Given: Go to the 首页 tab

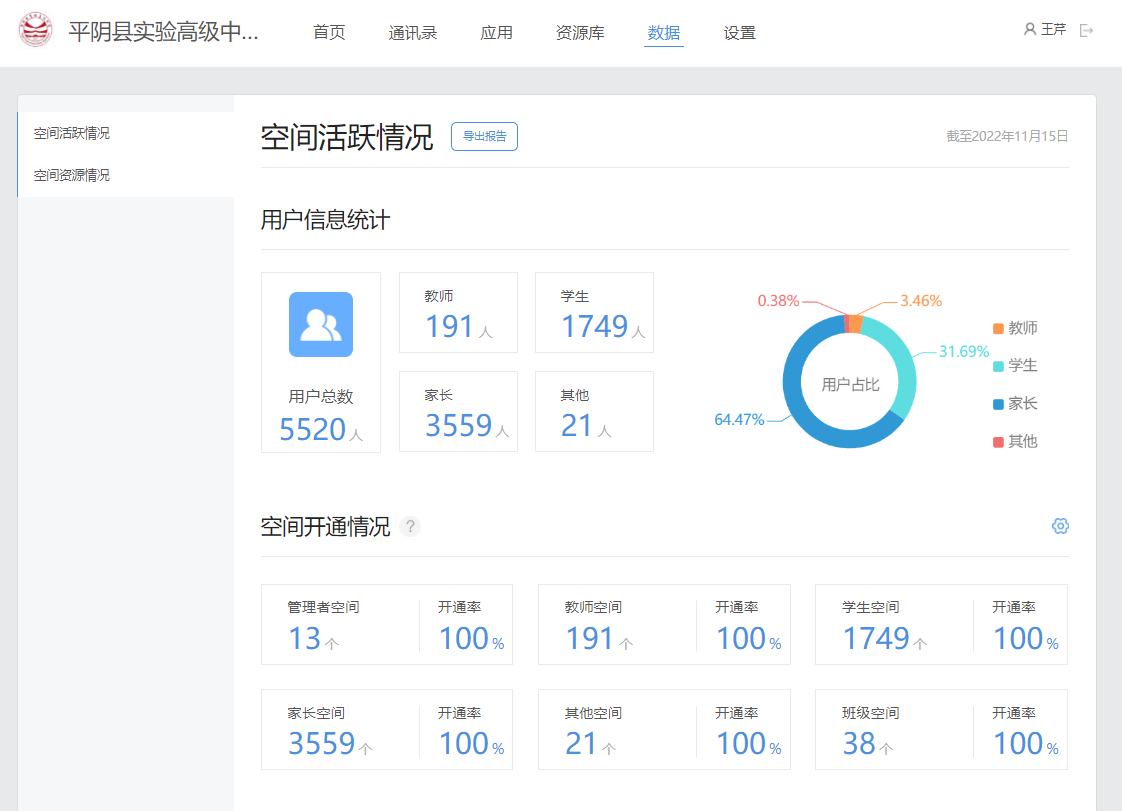Looking at the screenshot, I should (329, 33).
